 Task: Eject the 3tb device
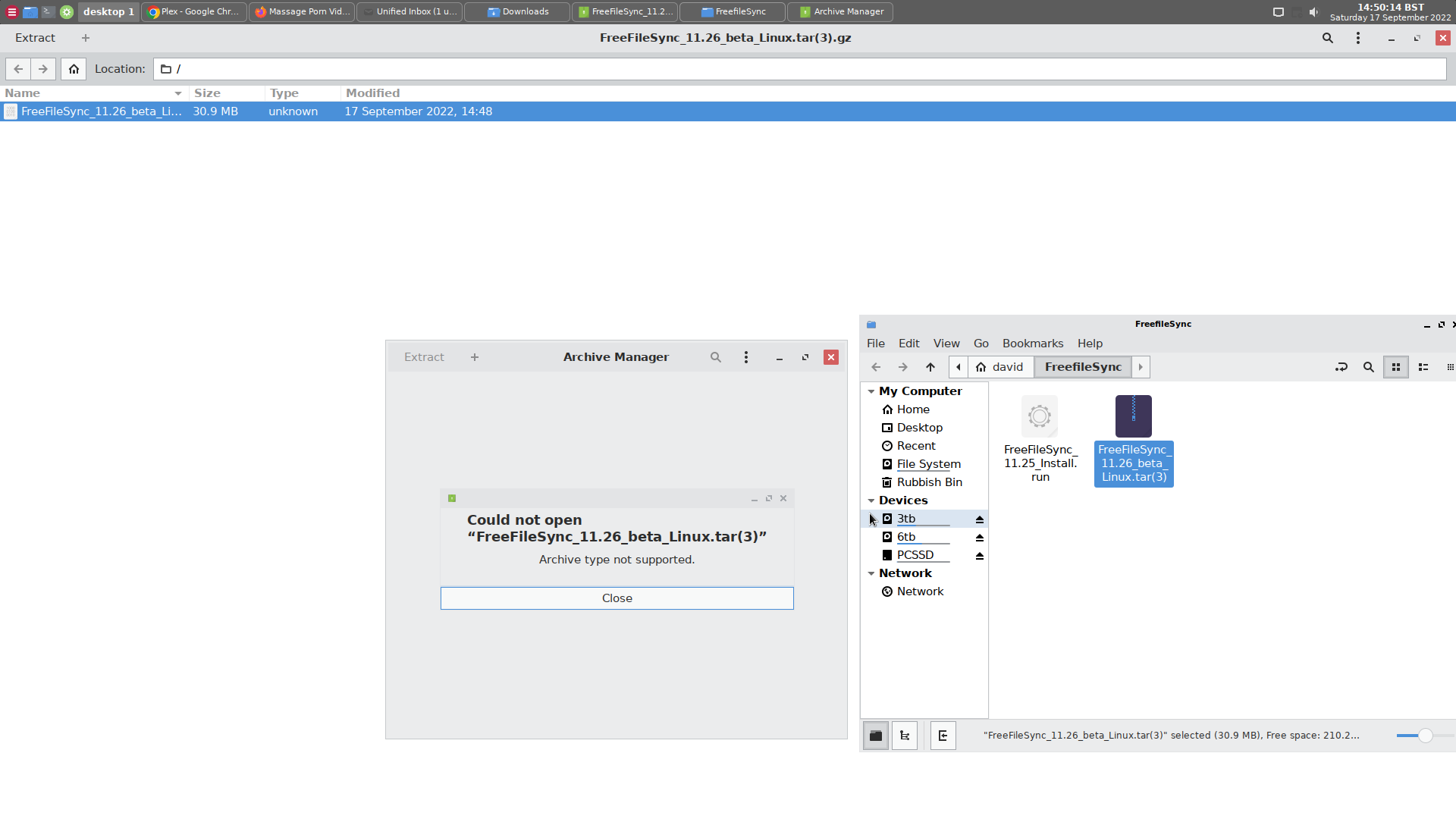pos(980,519)
